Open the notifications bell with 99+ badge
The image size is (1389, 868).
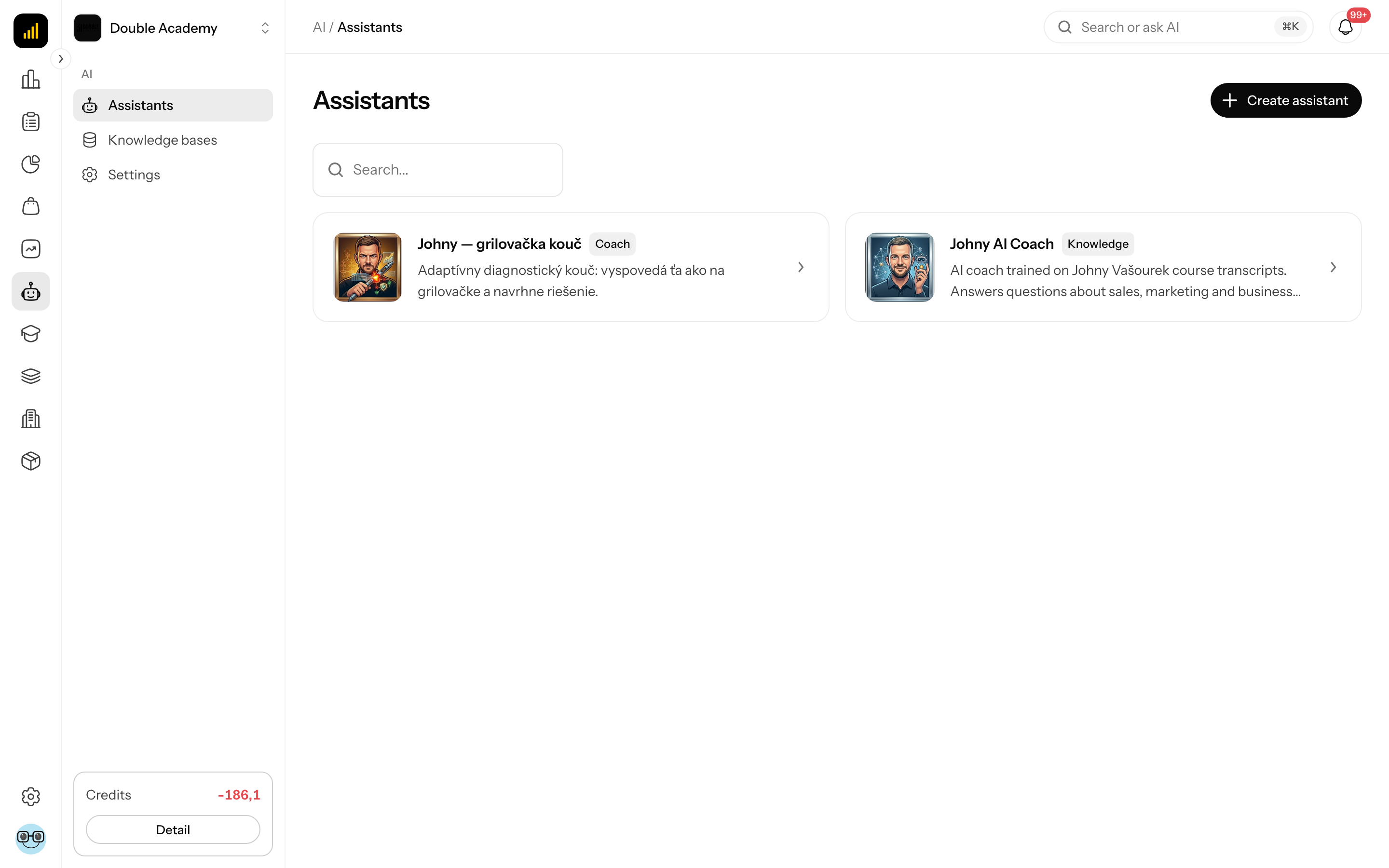[1346, 27]
